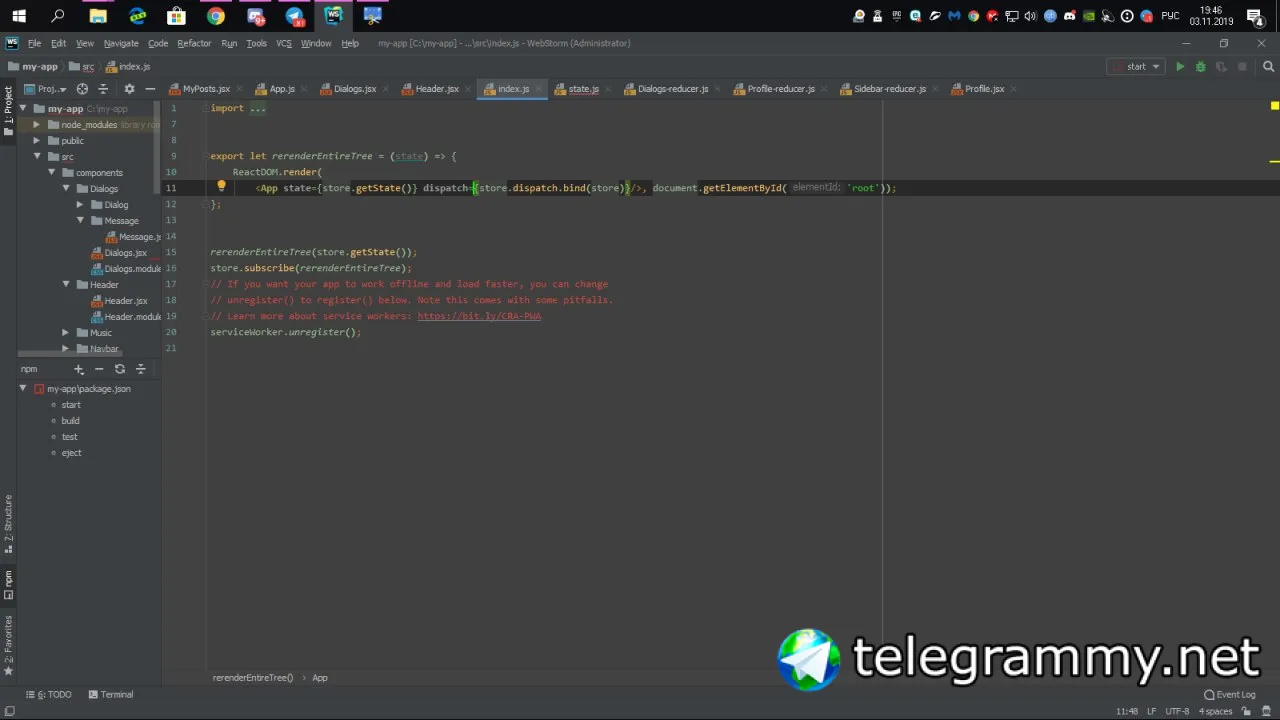Viewport: 1280px width, 720px height.
Task: Click the yellow intention lightbulb on line 11
Action: (x=221, y=186)
